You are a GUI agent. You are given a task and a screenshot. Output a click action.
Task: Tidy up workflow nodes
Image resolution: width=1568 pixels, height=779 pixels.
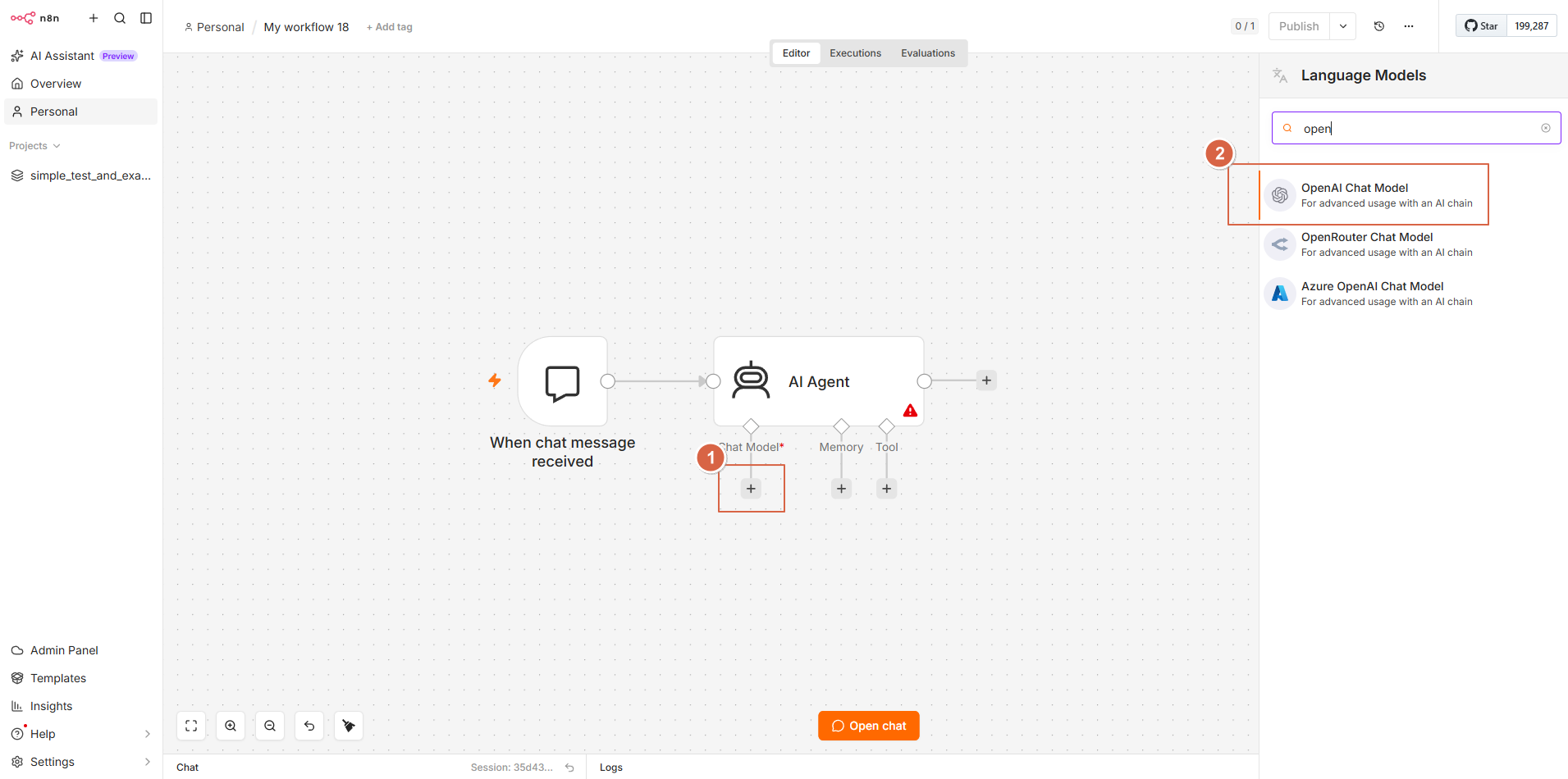[x=349, y=726]
